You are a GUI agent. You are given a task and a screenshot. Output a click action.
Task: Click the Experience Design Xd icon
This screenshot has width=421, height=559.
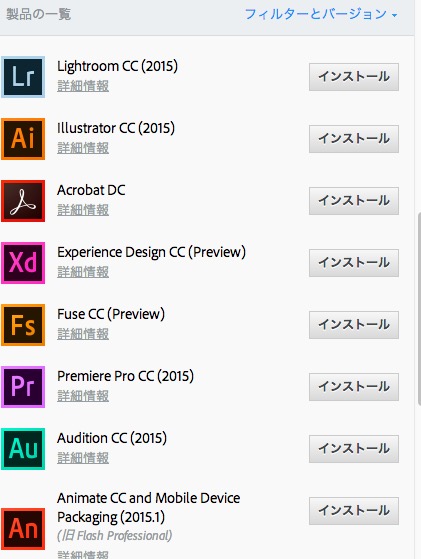coord(23,263)
